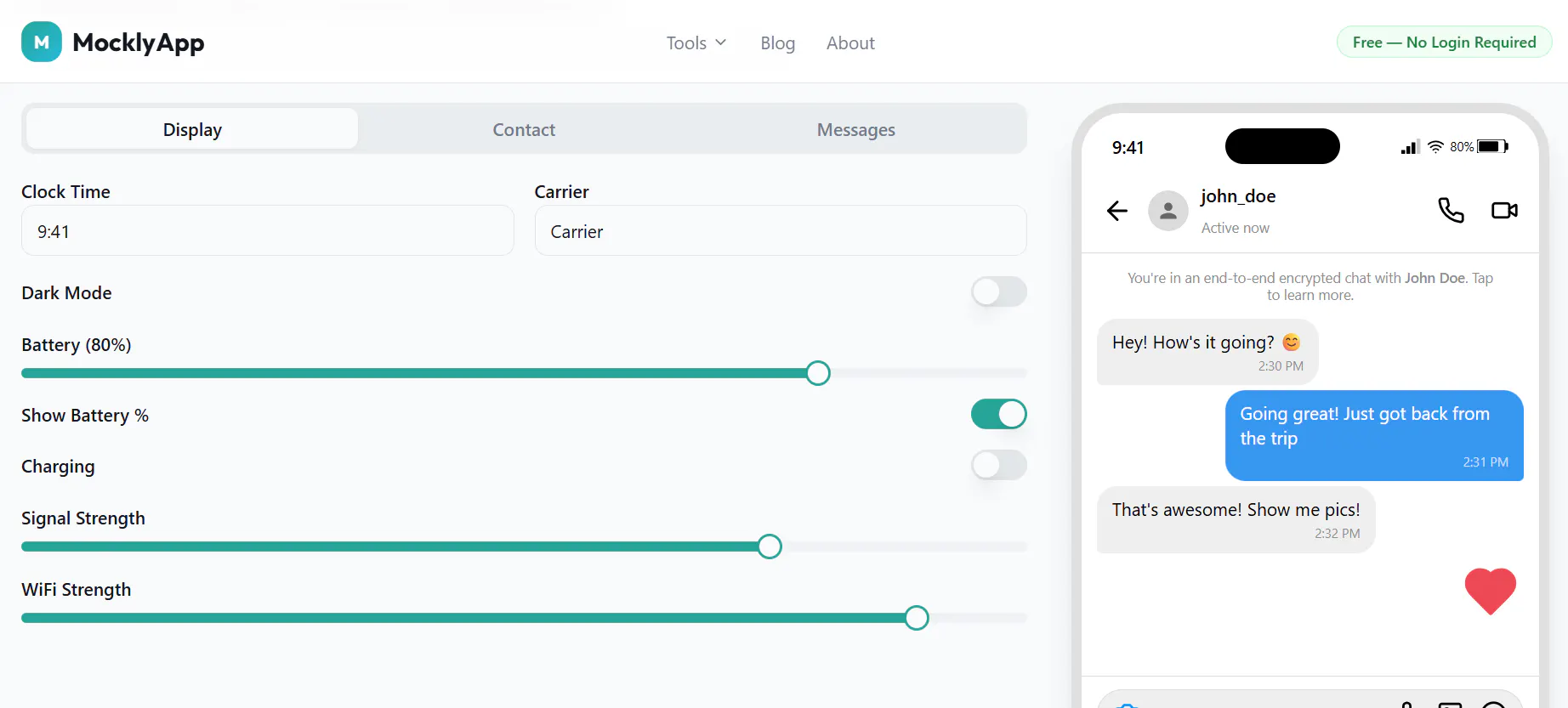
Task: Turn off Show Battery % switch
Action: [x=999, y=414]
